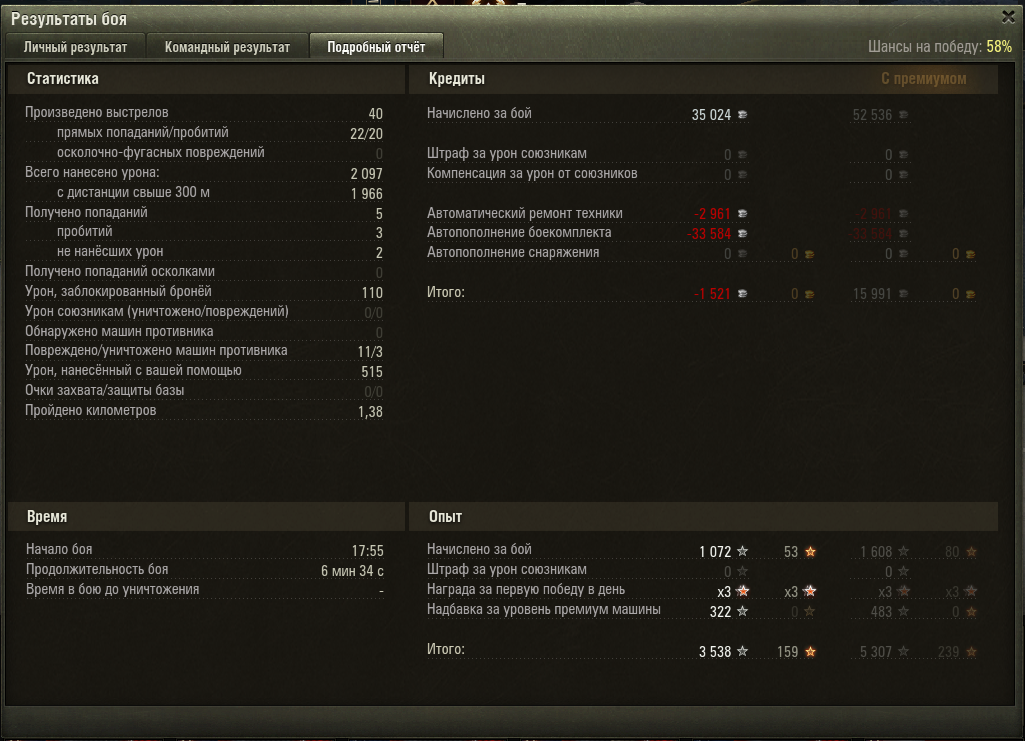Open the Командный результат tab
Image resolution: width=1025 pixels, height=741 pixels.
(x=227, y=47)
